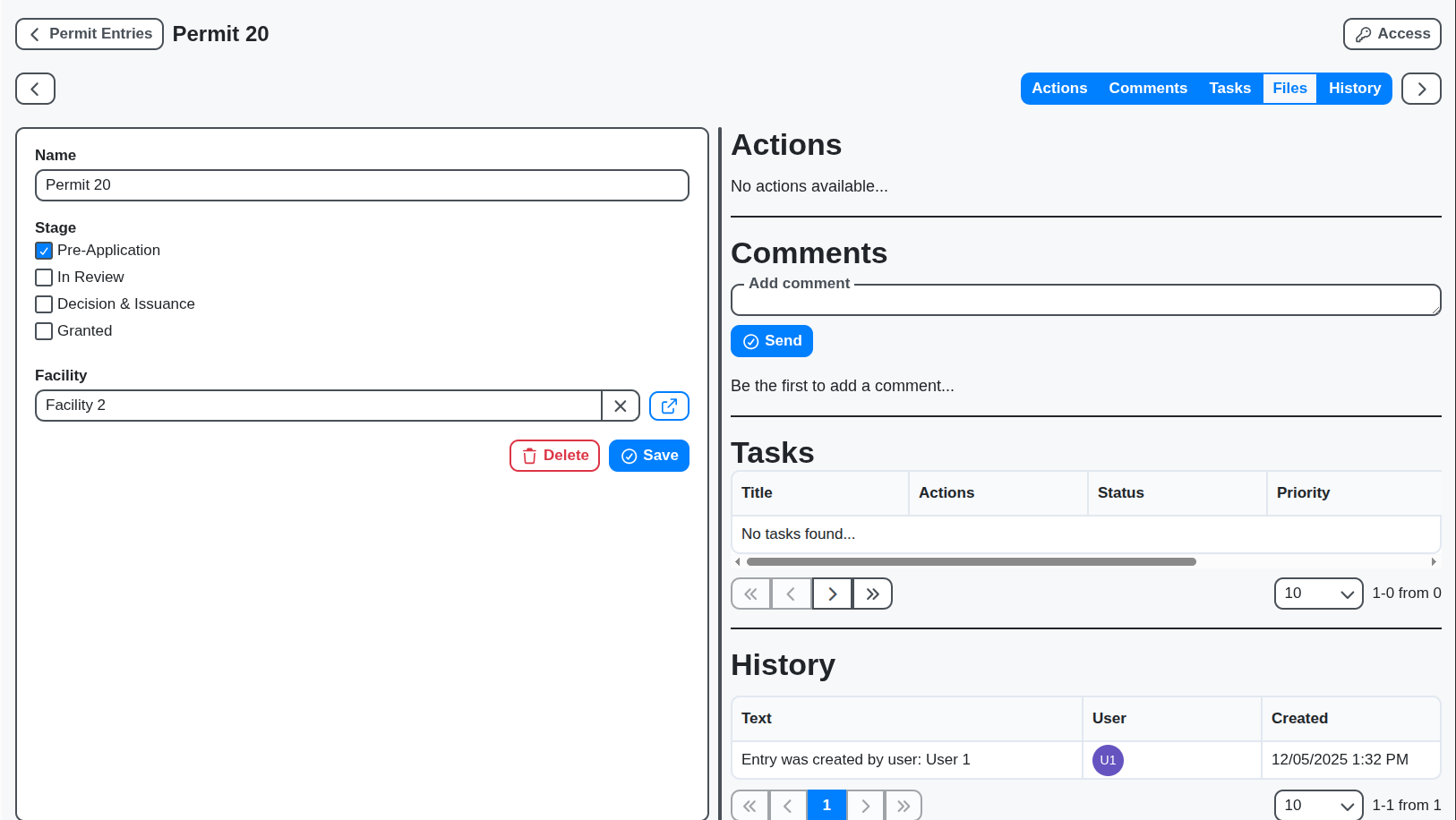This screenshot has height=820, width=1456.
Task: Go to next permit entry arrow
Action: click(x=1421, y=89)
